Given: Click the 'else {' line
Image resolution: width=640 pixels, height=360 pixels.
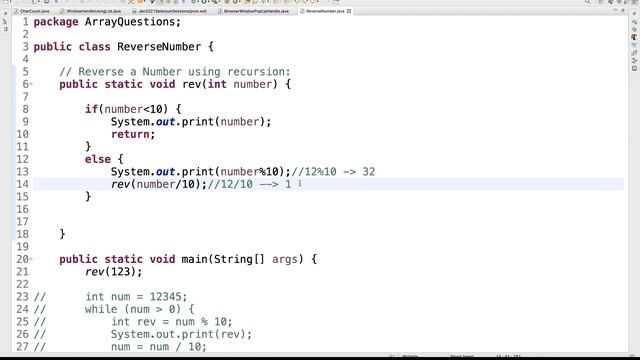Looking at the screenshot, I should (x=104, y=159).
